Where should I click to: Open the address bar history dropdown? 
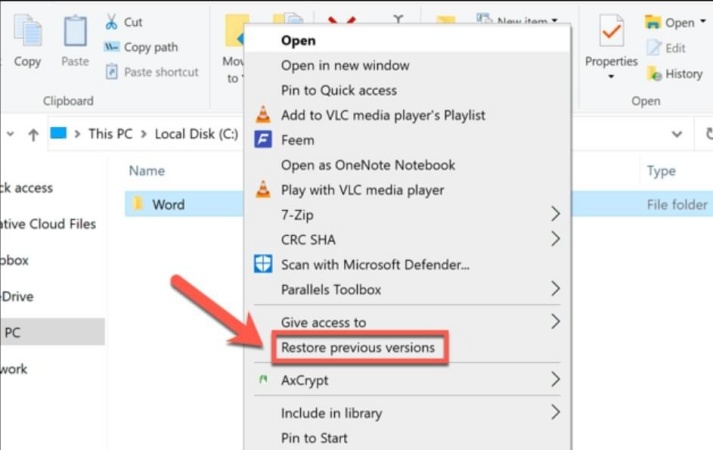point(677,134)
